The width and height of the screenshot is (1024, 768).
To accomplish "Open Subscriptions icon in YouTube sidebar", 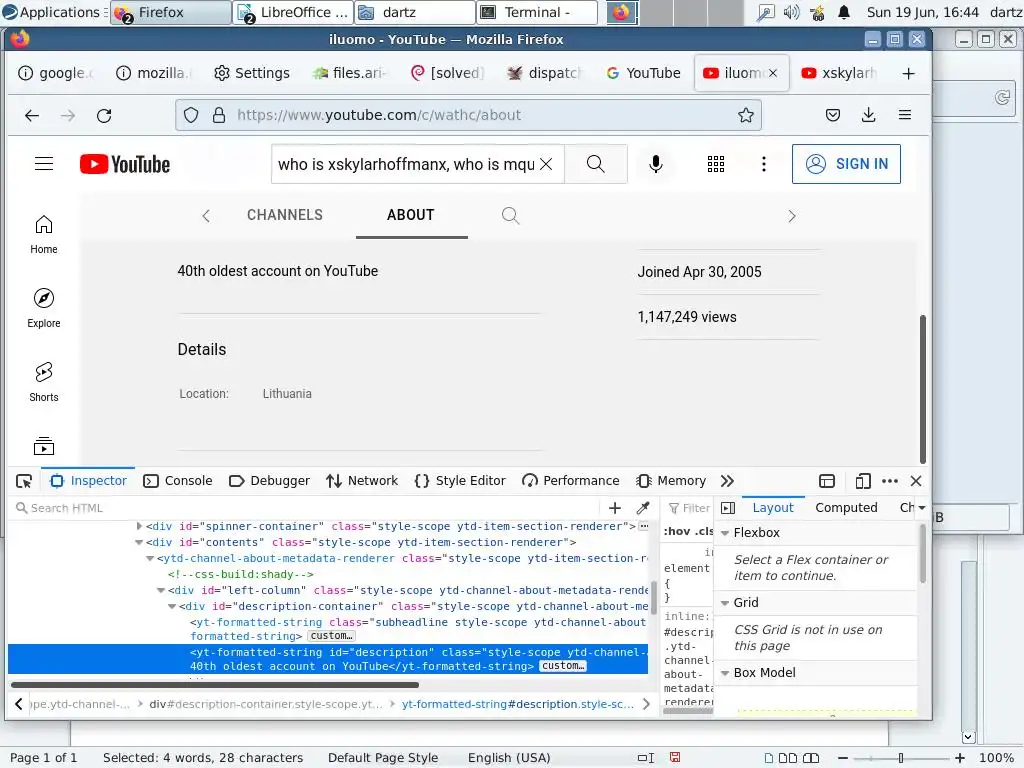I will 44,446.
